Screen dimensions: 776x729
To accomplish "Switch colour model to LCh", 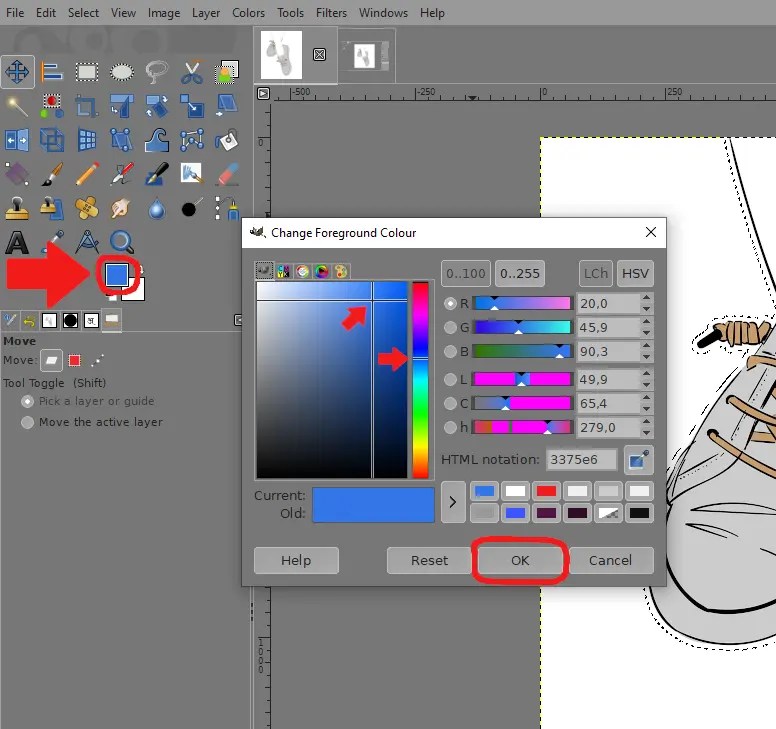I will 595,274.
